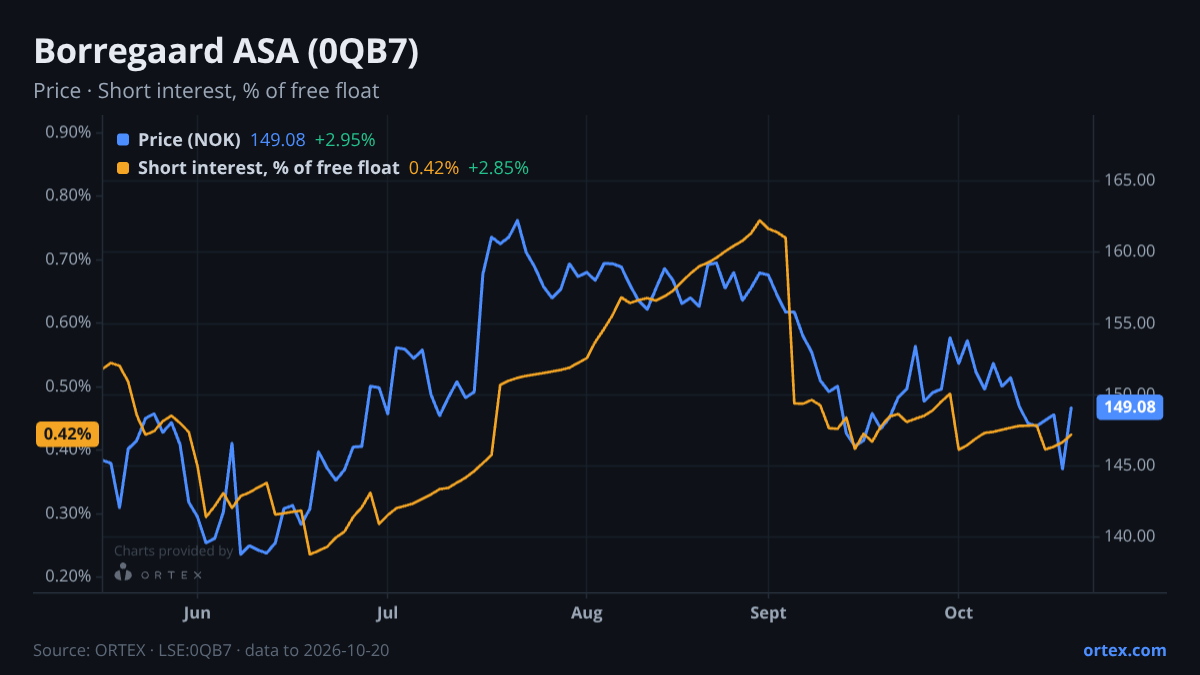
Task: Click the 140.00 right-axis label
Action: pyautogui.click(x=1130, y=536)
